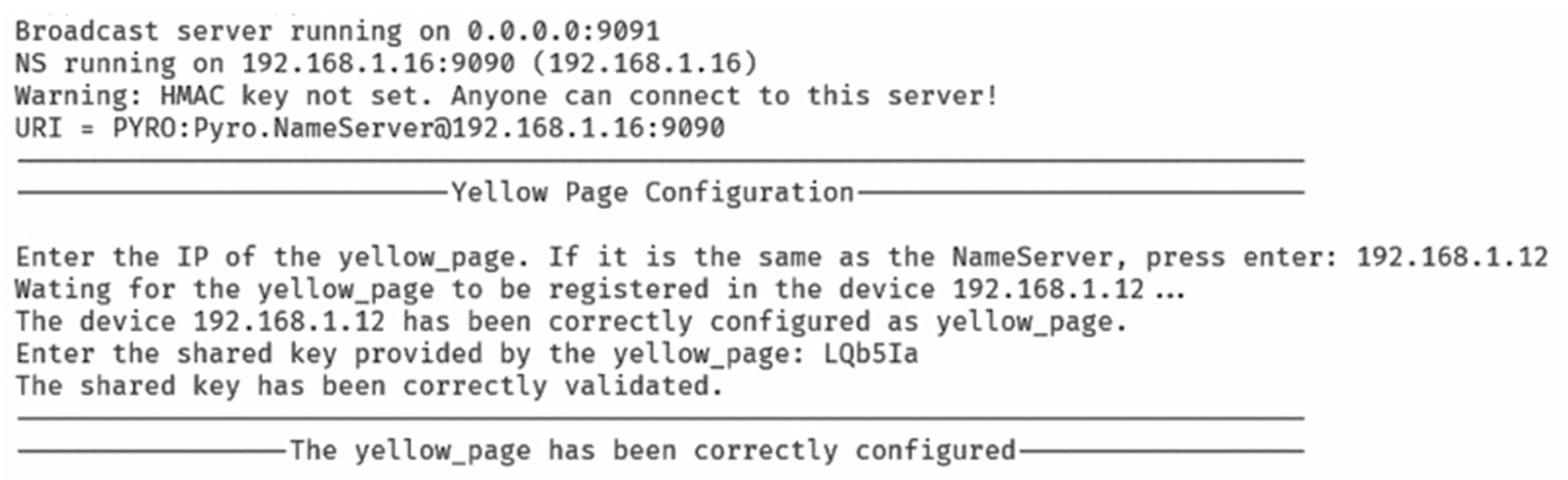Click "The shared key has been correctly validated."
Viewport: 1568px width, 480px height.
pos(369,386)
